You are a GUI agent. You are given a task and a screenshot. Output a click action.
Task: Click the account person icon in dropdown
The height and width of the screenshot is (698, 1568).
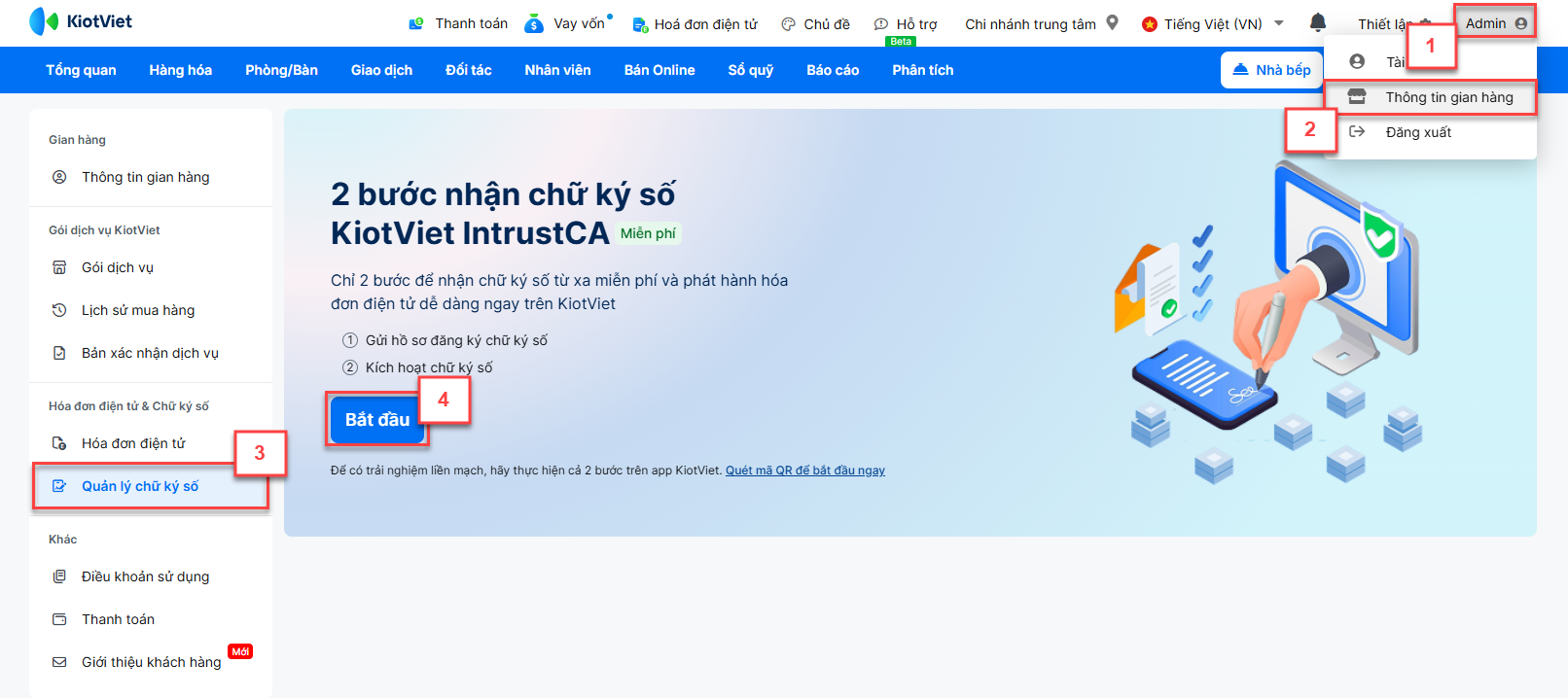pos(1357,61)
